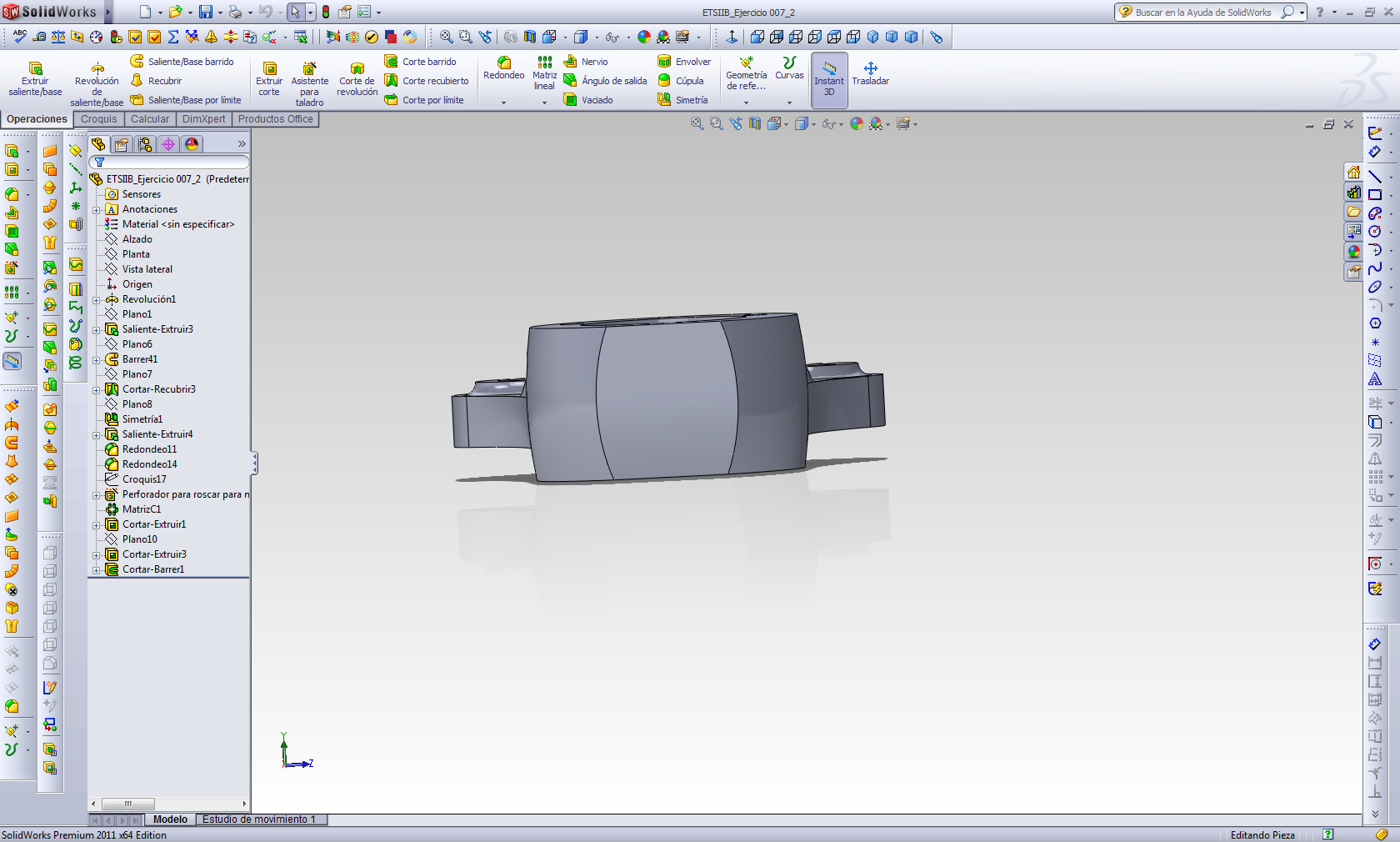Open Matriz lineal dropdown arrow
Viewport: 1400px width, 842px height.
click(544, 103)
